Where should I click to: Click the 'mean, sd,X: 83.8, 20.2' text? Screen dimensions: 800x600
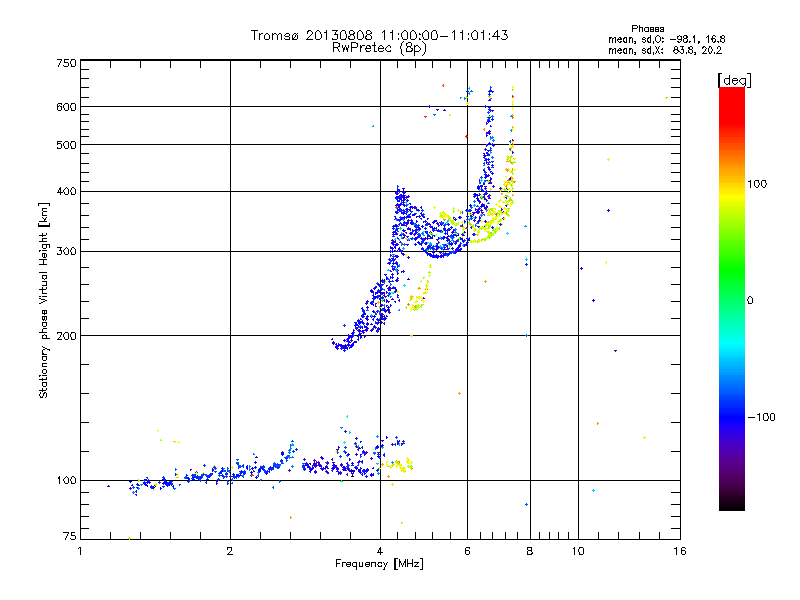click(665, 51)
